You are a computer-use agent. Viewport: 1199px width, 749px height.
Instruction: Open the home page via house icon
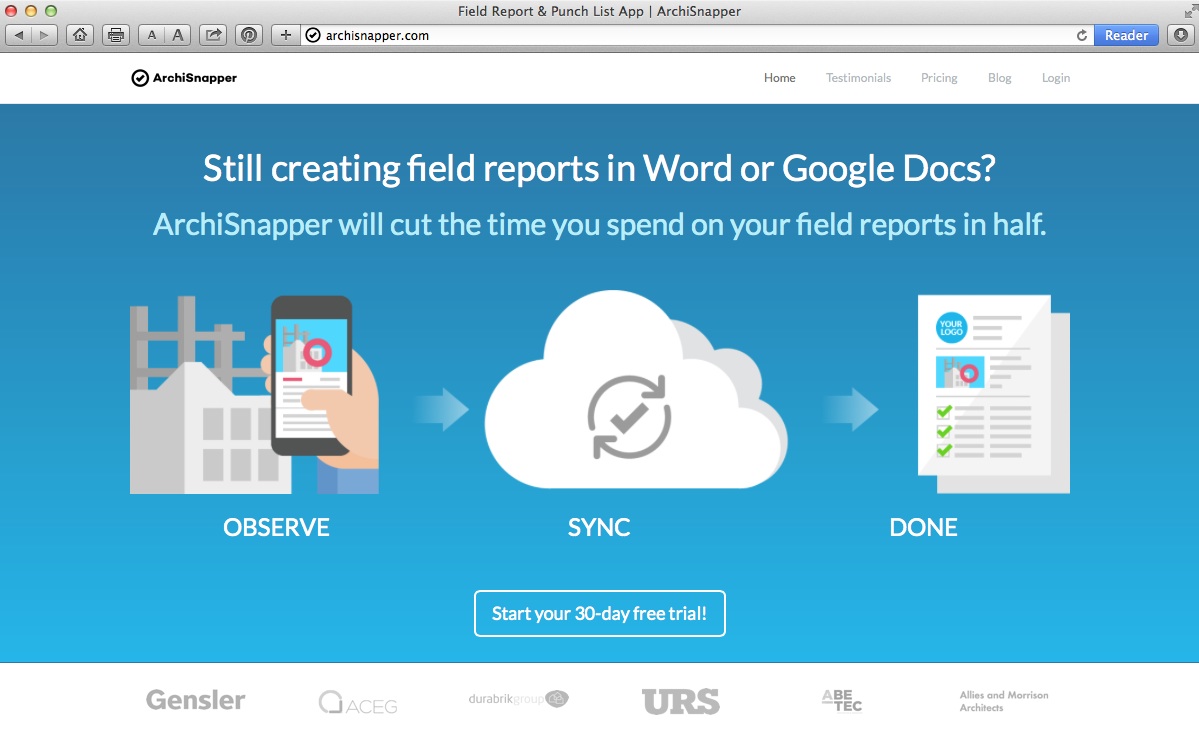pyautogui.click(x=80, y=35)
